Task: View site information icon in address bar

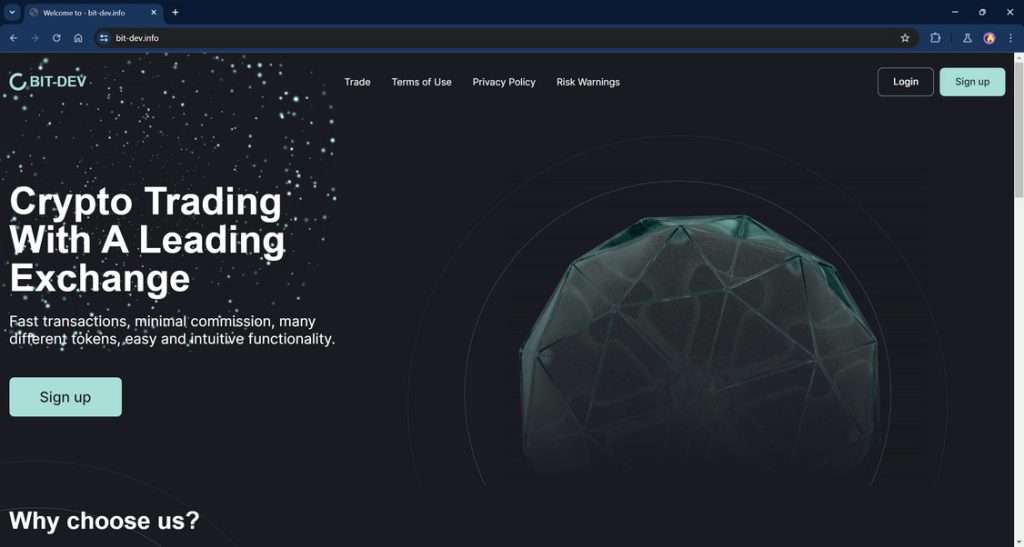Action: coord(104,38)
